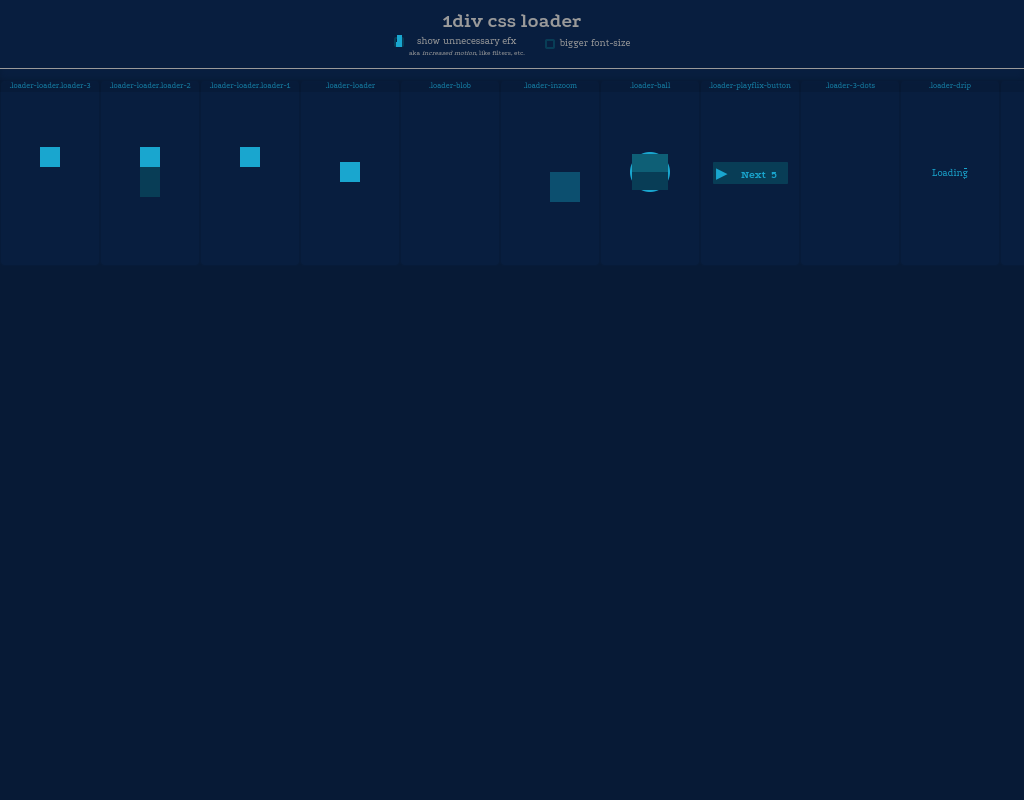
Task: Toggle the 'show unnecessary efx' checkbox
Action: [x=399, y=42]
